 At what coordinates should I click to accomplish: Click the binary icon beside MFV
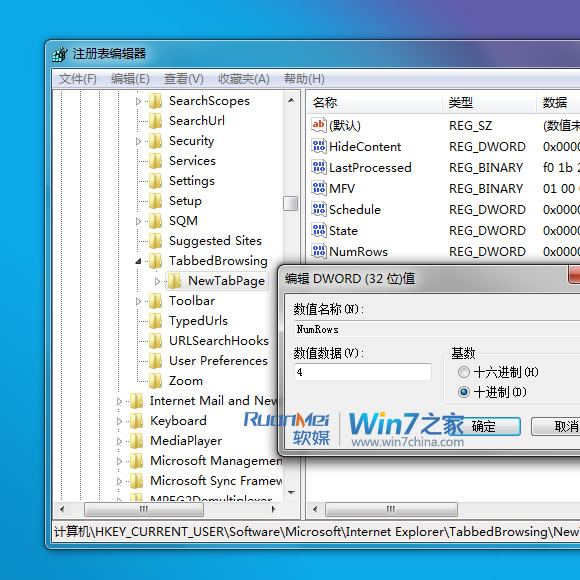pos(318,188)
